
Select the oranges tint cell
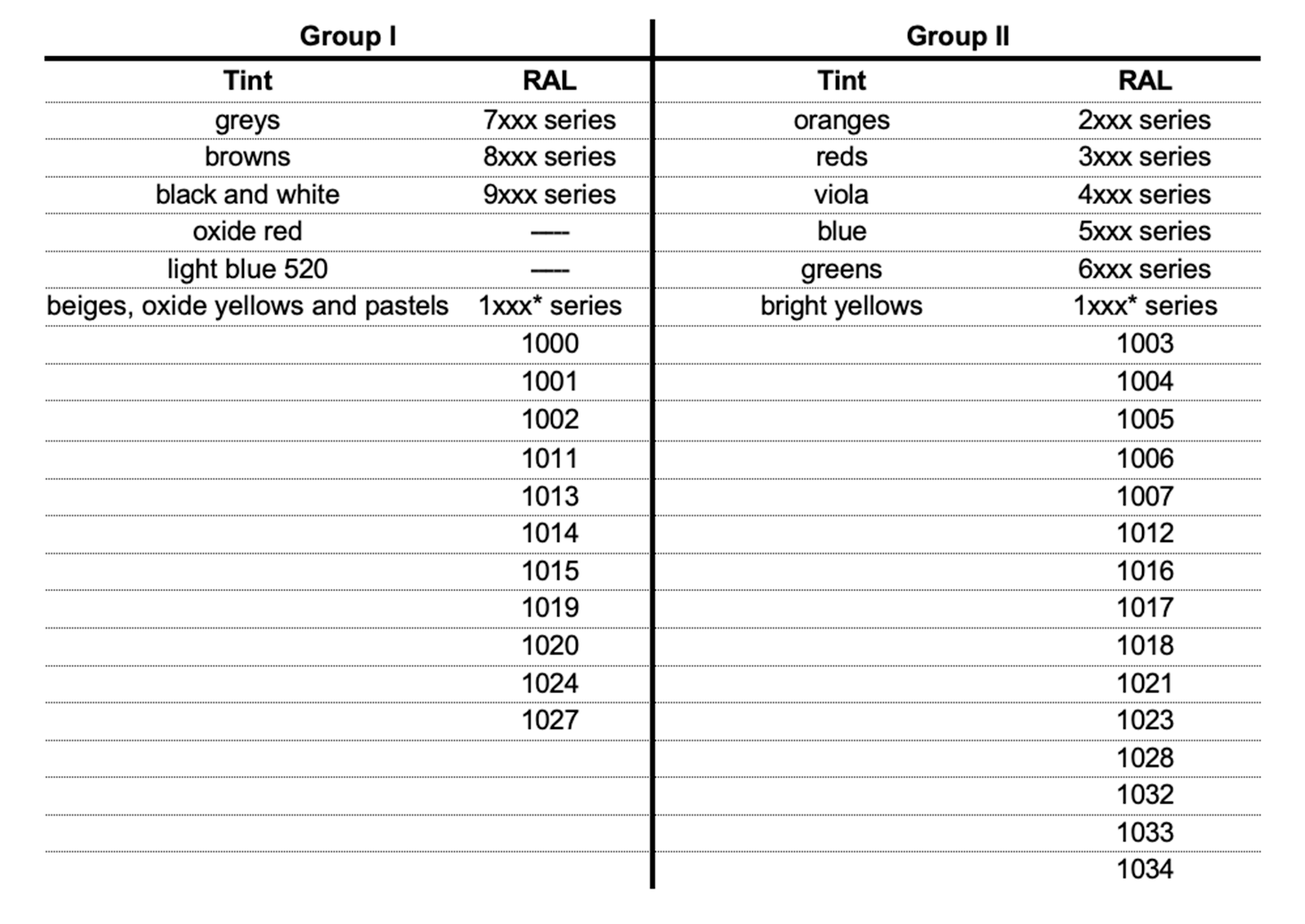click(841, 120)
